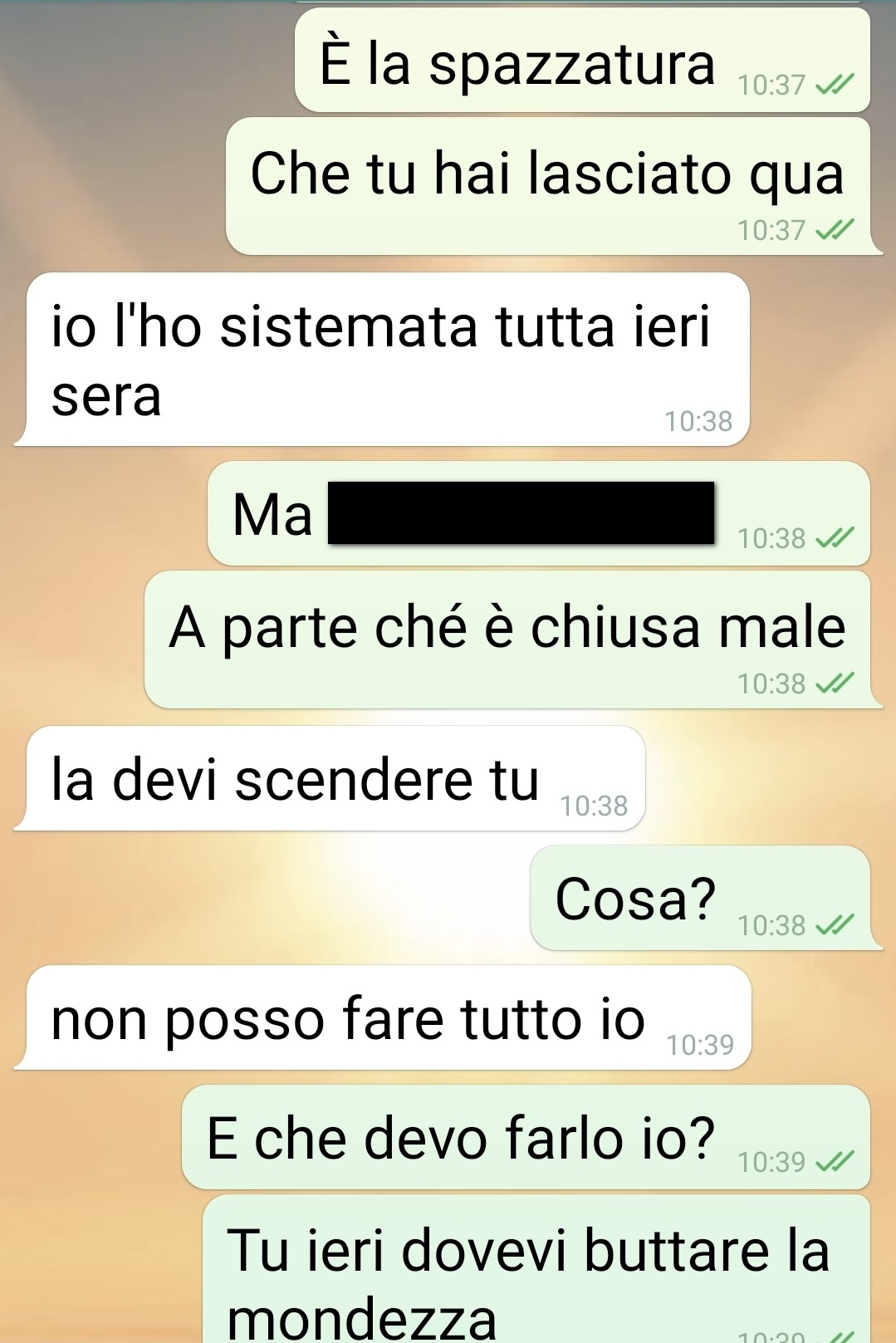Screen dimensions: 896x1343
Task: Click the 10:38 timestamp on 'la devi scendere tu'
Action: pos(594,806)
